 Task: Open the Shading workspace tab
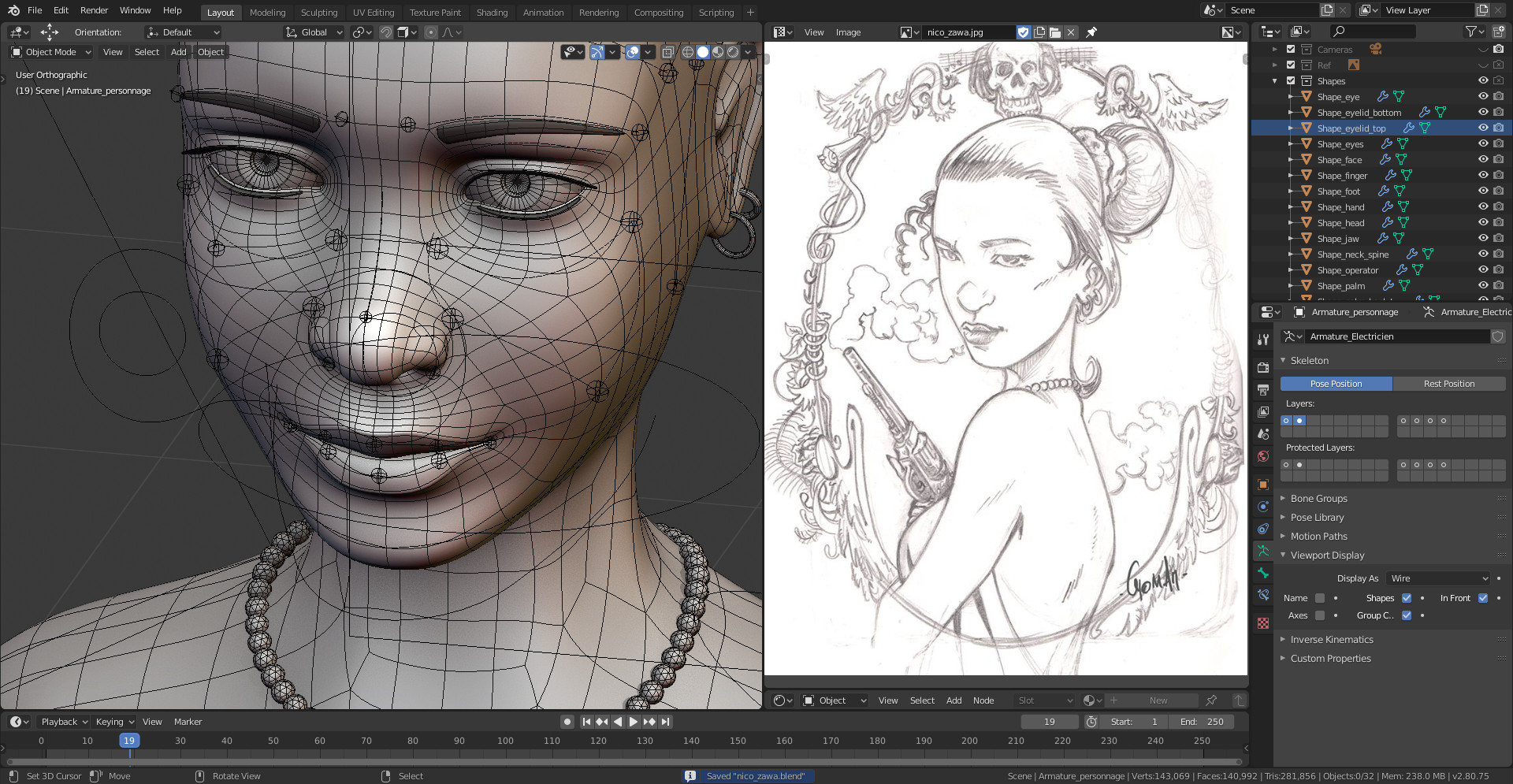point(492,13)
